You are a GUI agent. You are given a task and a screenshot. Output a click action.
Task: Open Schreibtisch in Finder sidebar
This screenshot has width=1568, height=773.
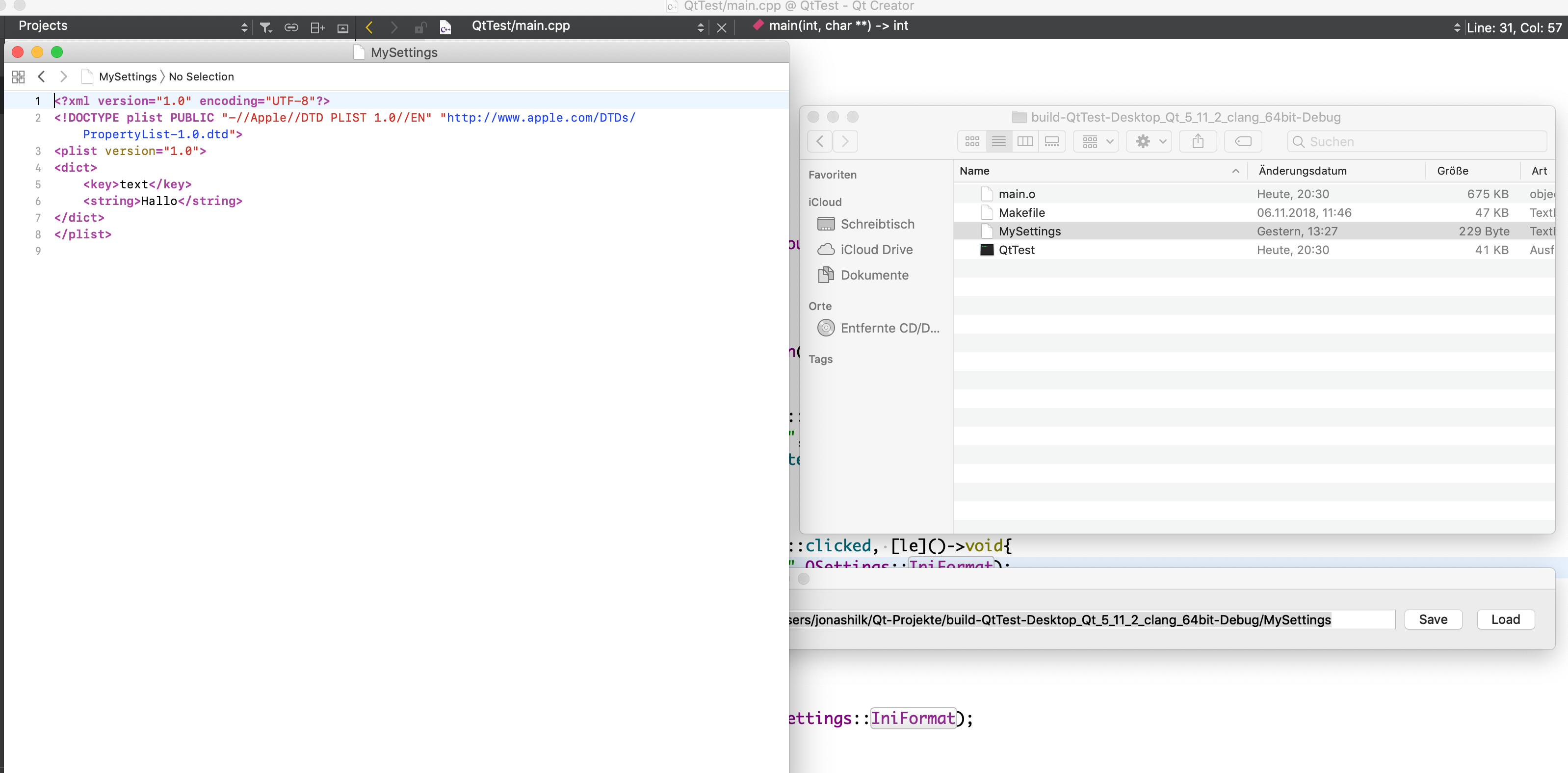click(877, 224)
